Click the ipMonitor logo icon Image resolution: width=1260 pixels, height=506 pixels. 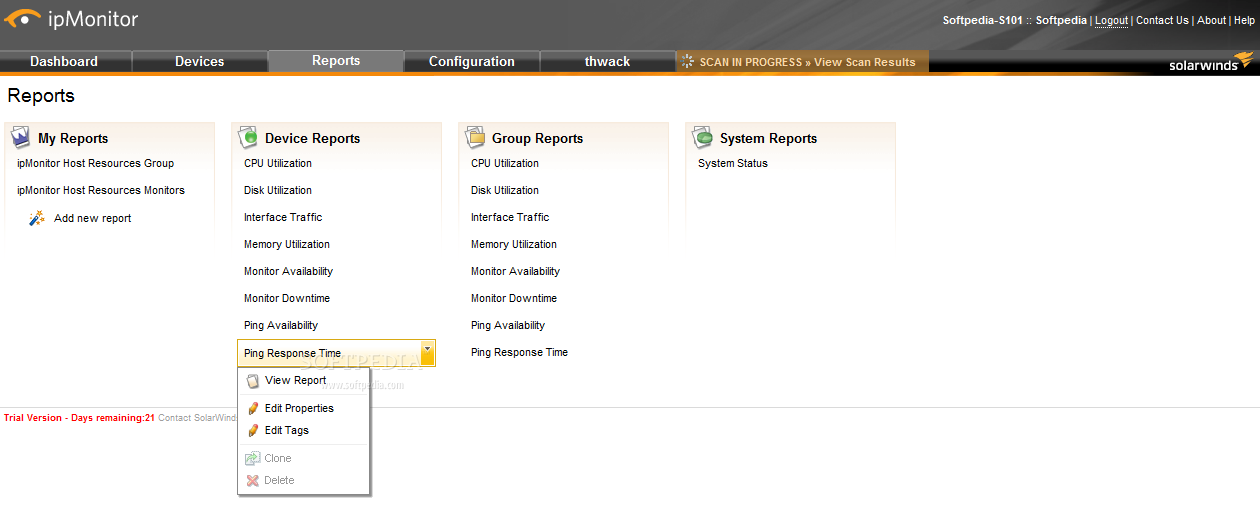click(23, 18)
